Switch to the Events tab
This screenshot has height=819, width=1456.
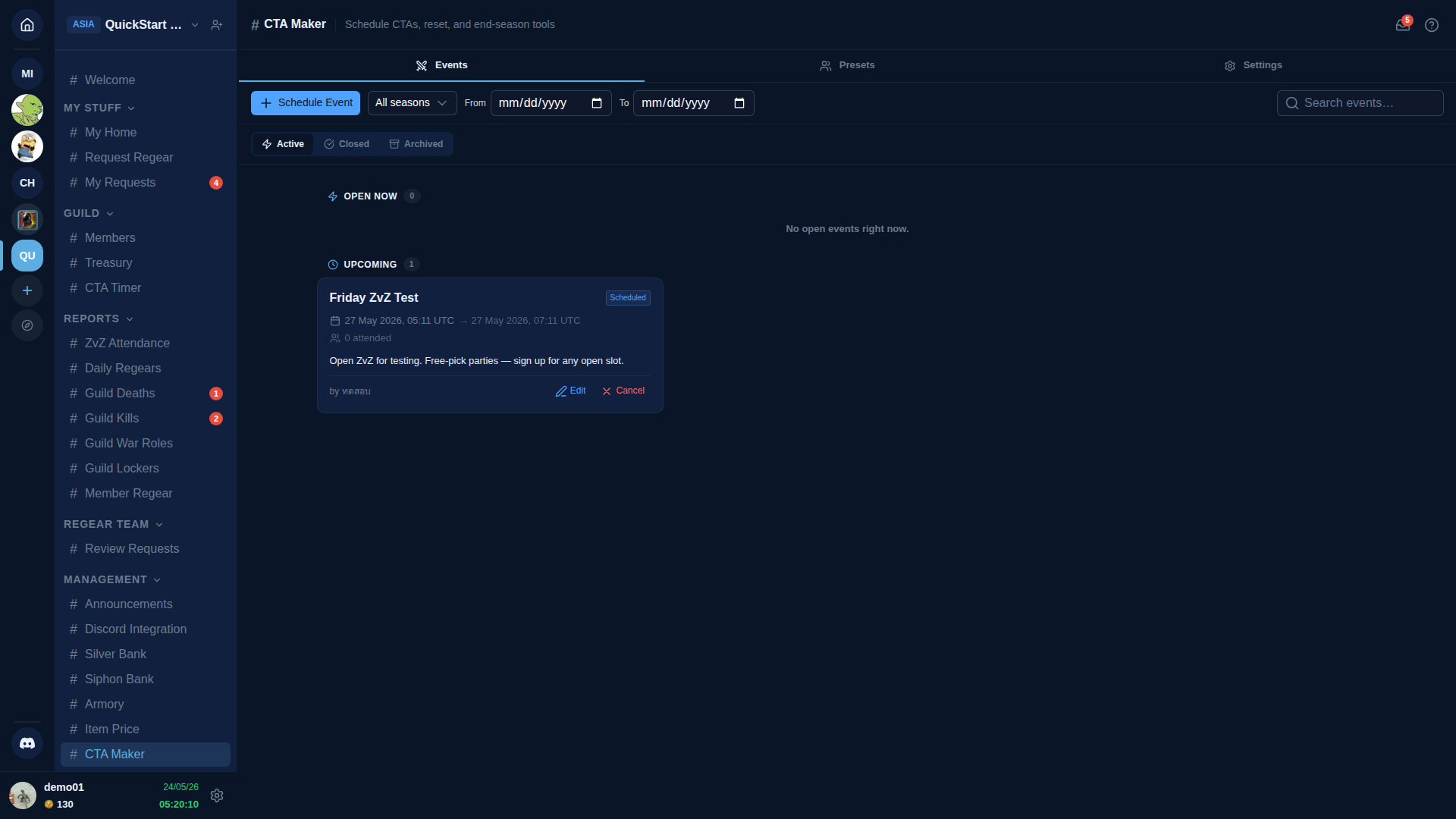[x=441, y=65]
